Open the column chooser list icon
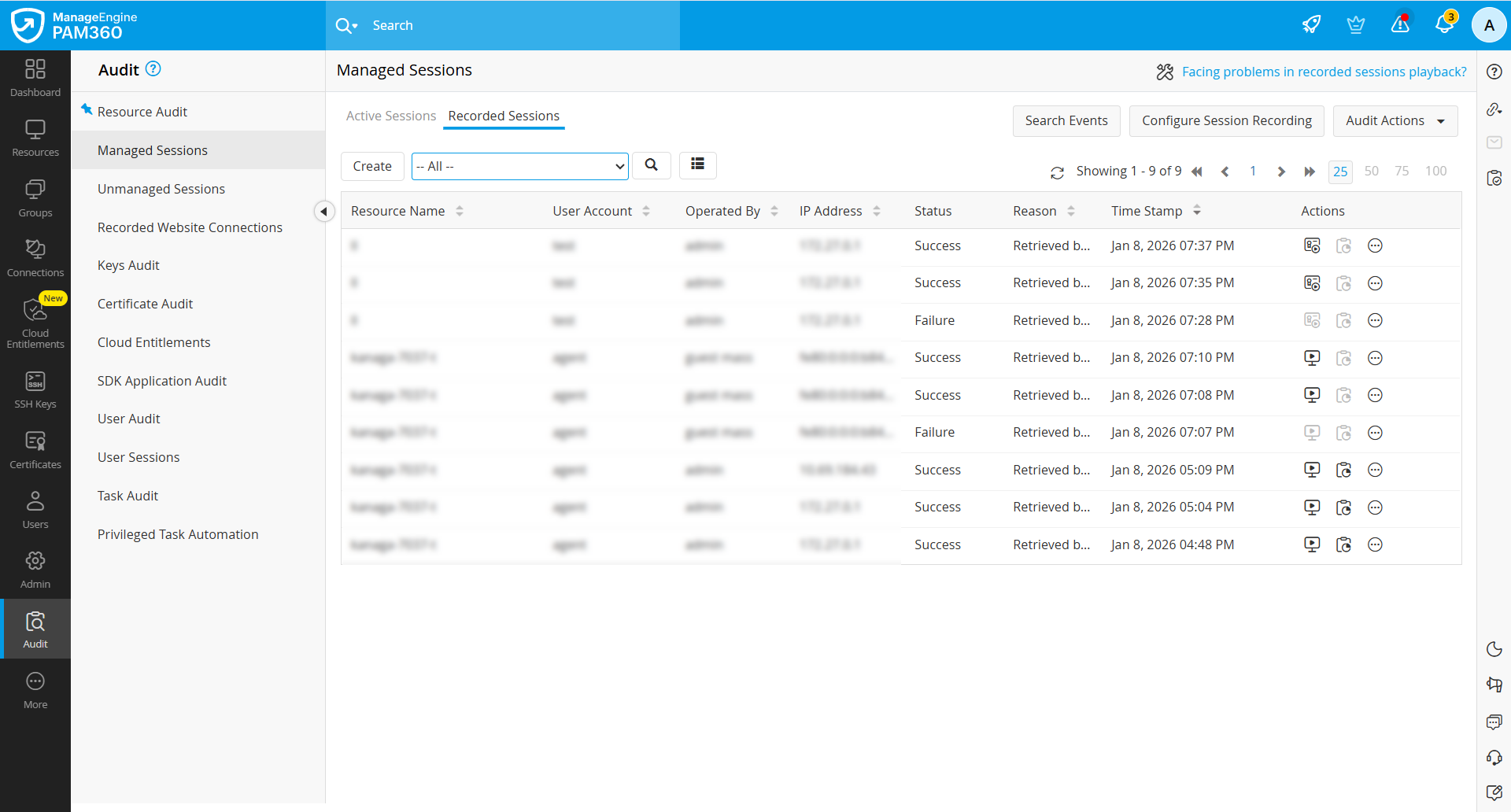1511x812 pixels. pyautogui.click(x=697, y=164)
